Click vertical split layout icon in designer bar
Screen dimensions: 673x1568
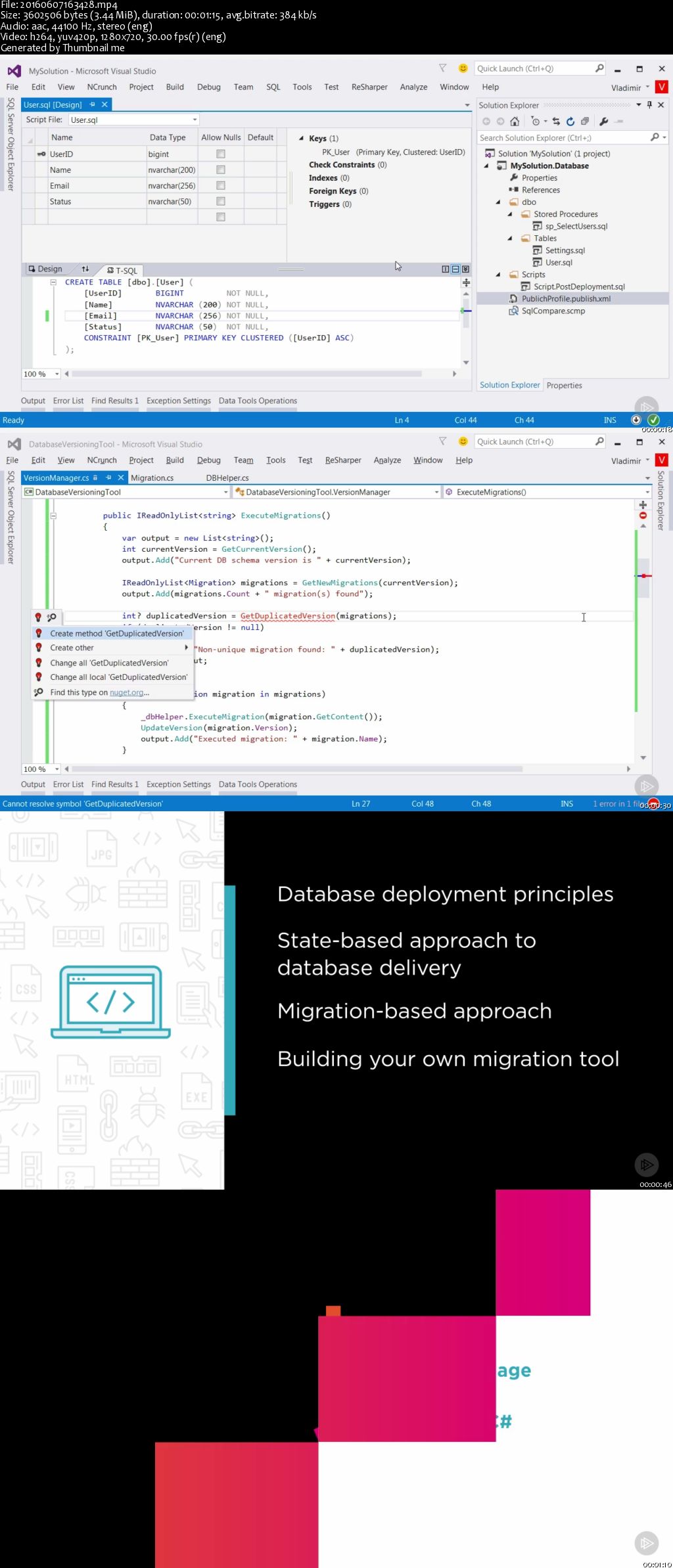coord(446,269)
